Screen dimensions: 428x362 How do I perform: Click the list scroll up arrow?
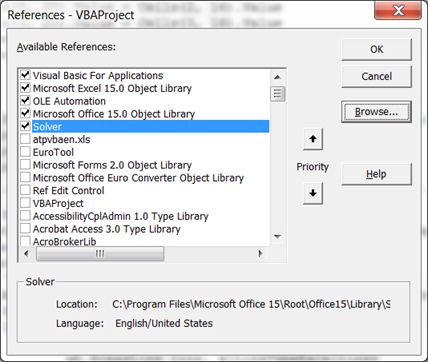(277, 77)
